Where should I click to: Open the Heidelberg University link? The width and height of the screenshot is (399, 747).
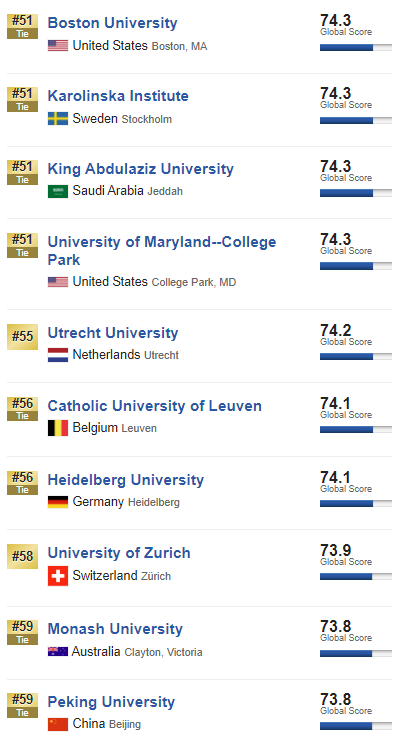(126, 480)
